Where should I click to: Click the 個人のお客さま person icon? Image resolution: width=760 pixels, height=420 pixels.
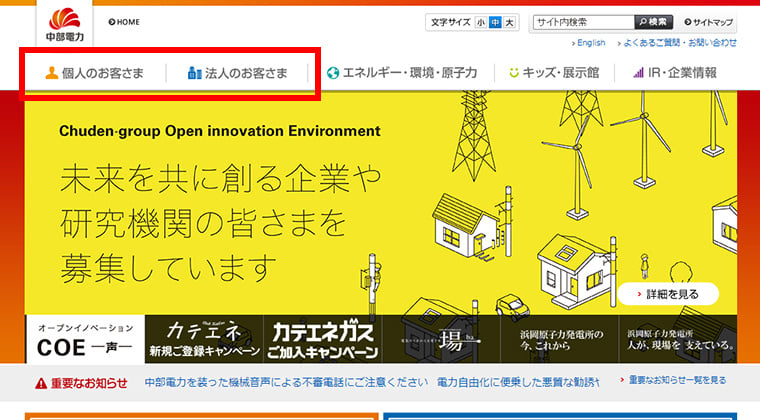pyautogui.click(x=51, y=73)
